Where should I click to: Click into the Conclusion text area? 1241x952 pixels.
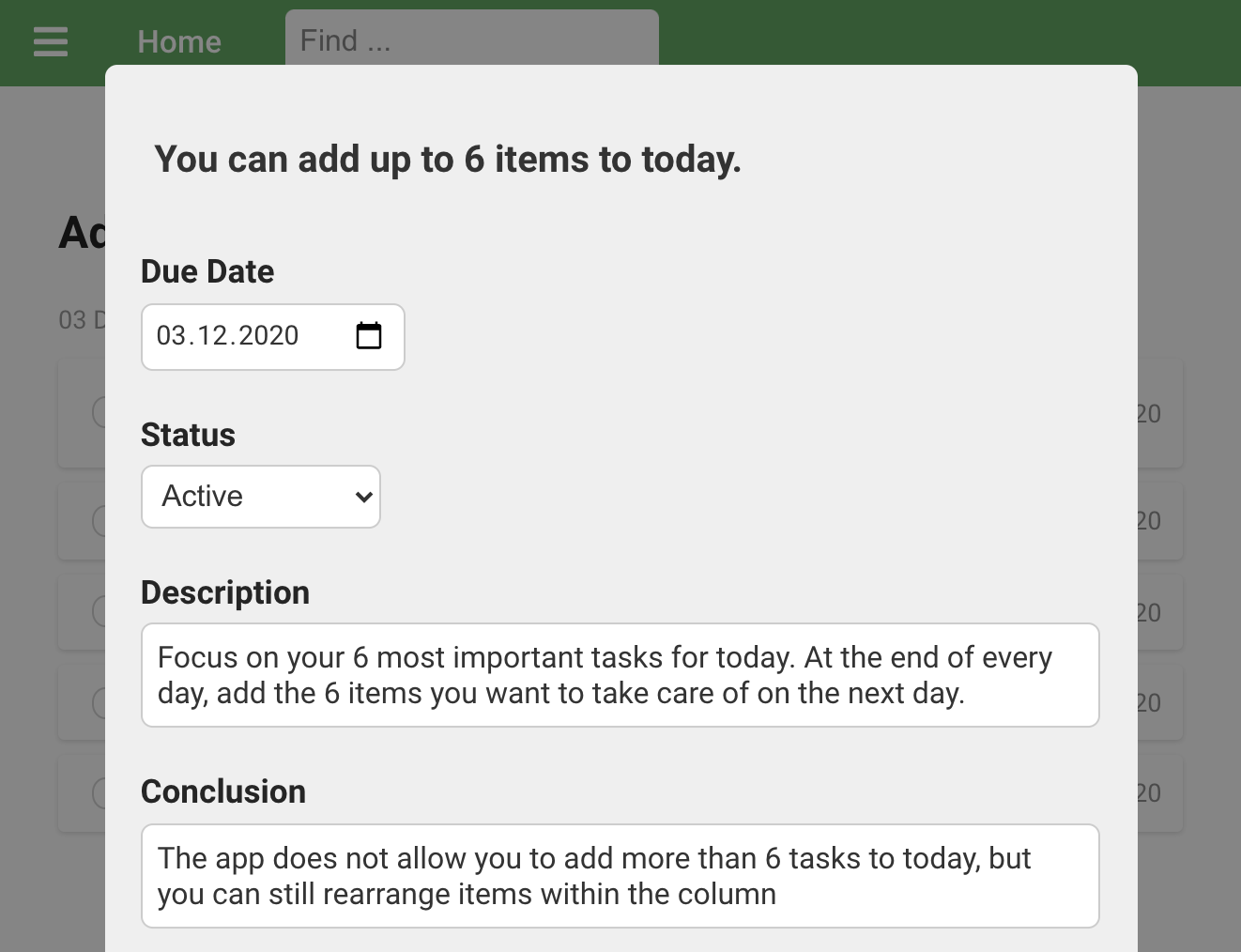(620, 876)
